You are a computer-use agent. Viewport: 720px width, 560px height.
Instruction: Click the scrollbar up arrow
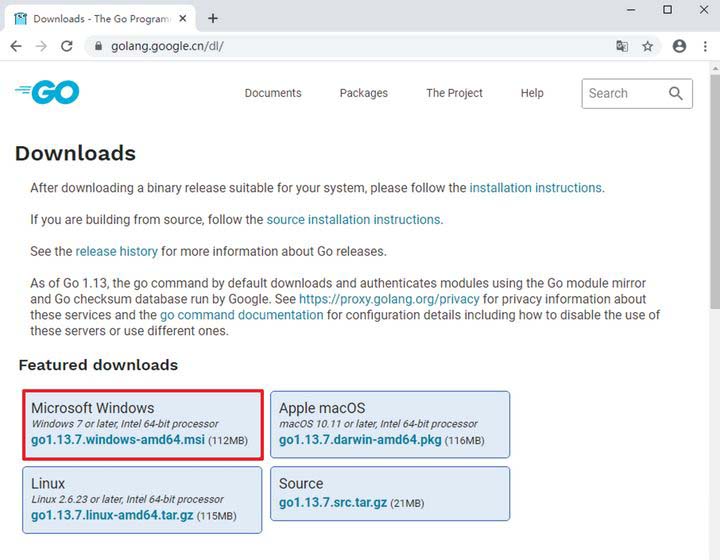(715, 68)
